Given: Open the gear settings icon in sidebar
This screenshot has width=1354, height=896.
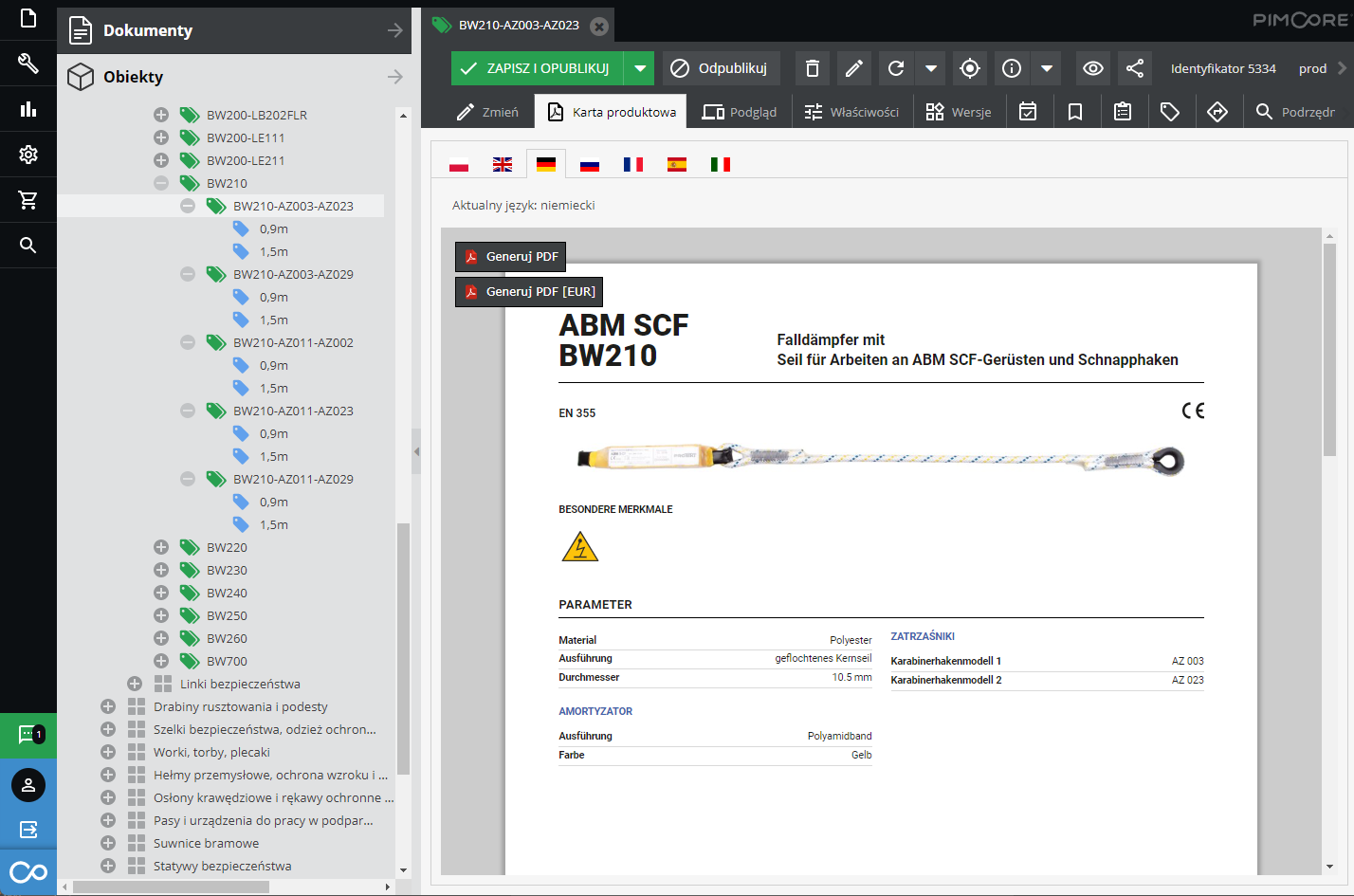Looking at the screenshot, I should [x=28, y=155].
